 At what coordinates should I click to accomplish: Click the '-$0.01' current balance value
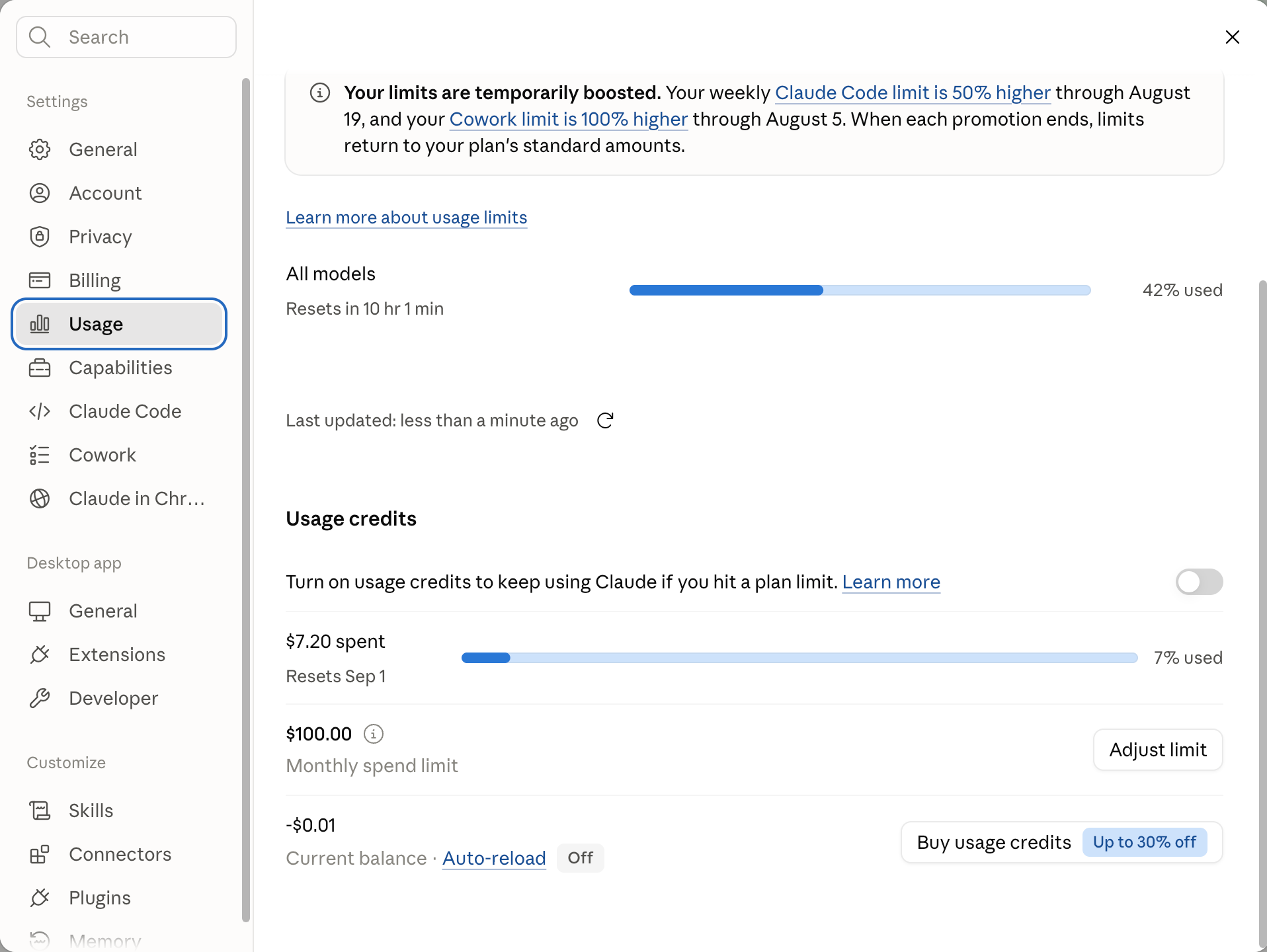coord(311,825)
